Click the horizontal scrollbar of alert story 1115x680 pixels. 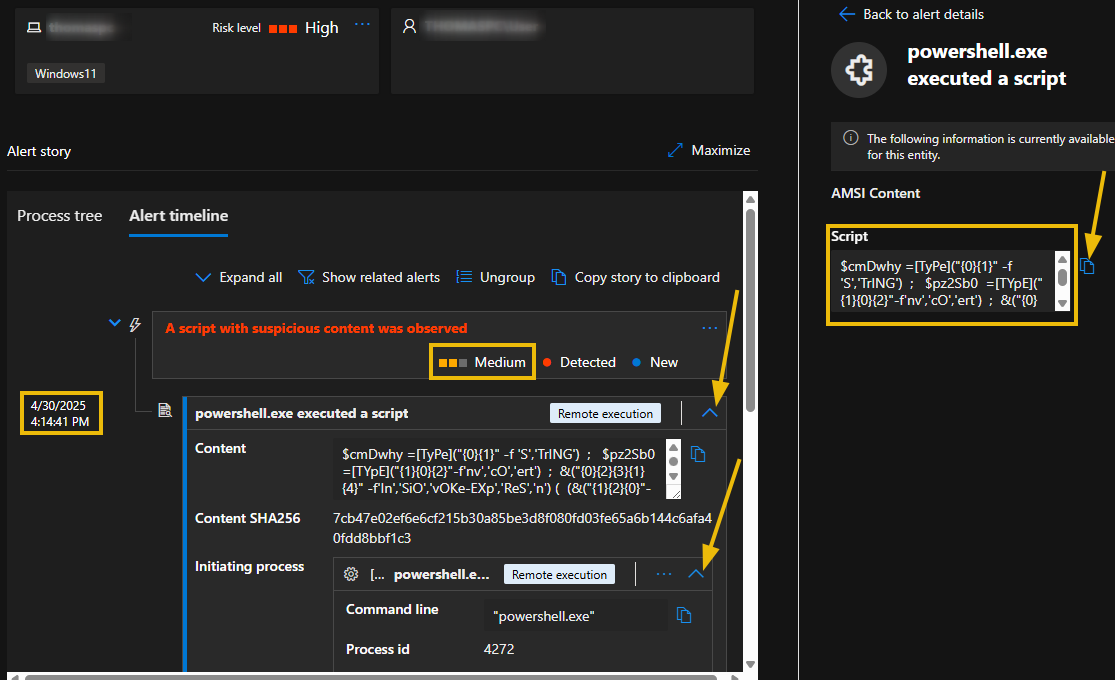click(x=370, y=676)
